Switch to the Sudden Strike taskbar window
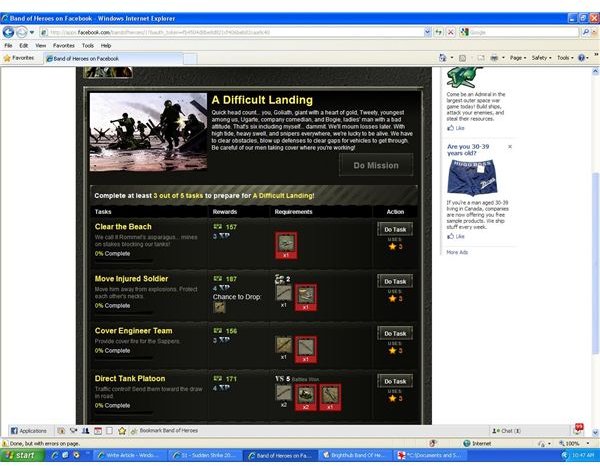600x466 pixels. (x=205, y=455)
